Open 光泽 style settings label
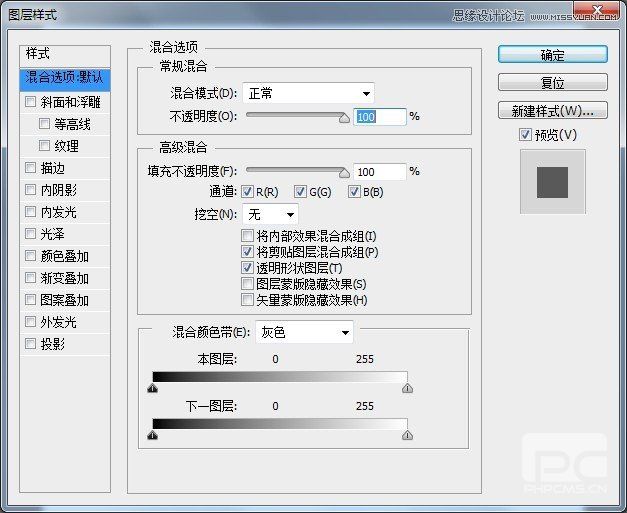Screen dimensions: 627x513 (52, 234)
